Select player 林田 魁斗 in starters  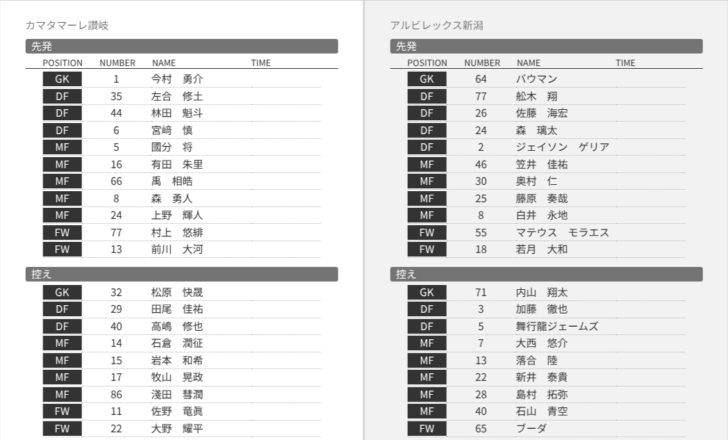tap(176, 113)
